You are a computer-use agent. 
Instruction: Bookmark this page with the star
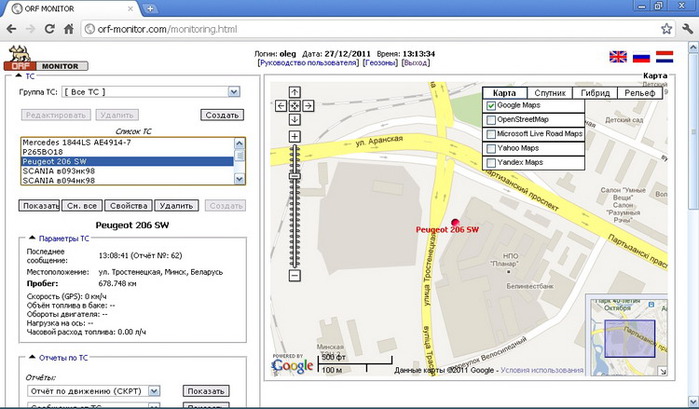pos(666,29)
